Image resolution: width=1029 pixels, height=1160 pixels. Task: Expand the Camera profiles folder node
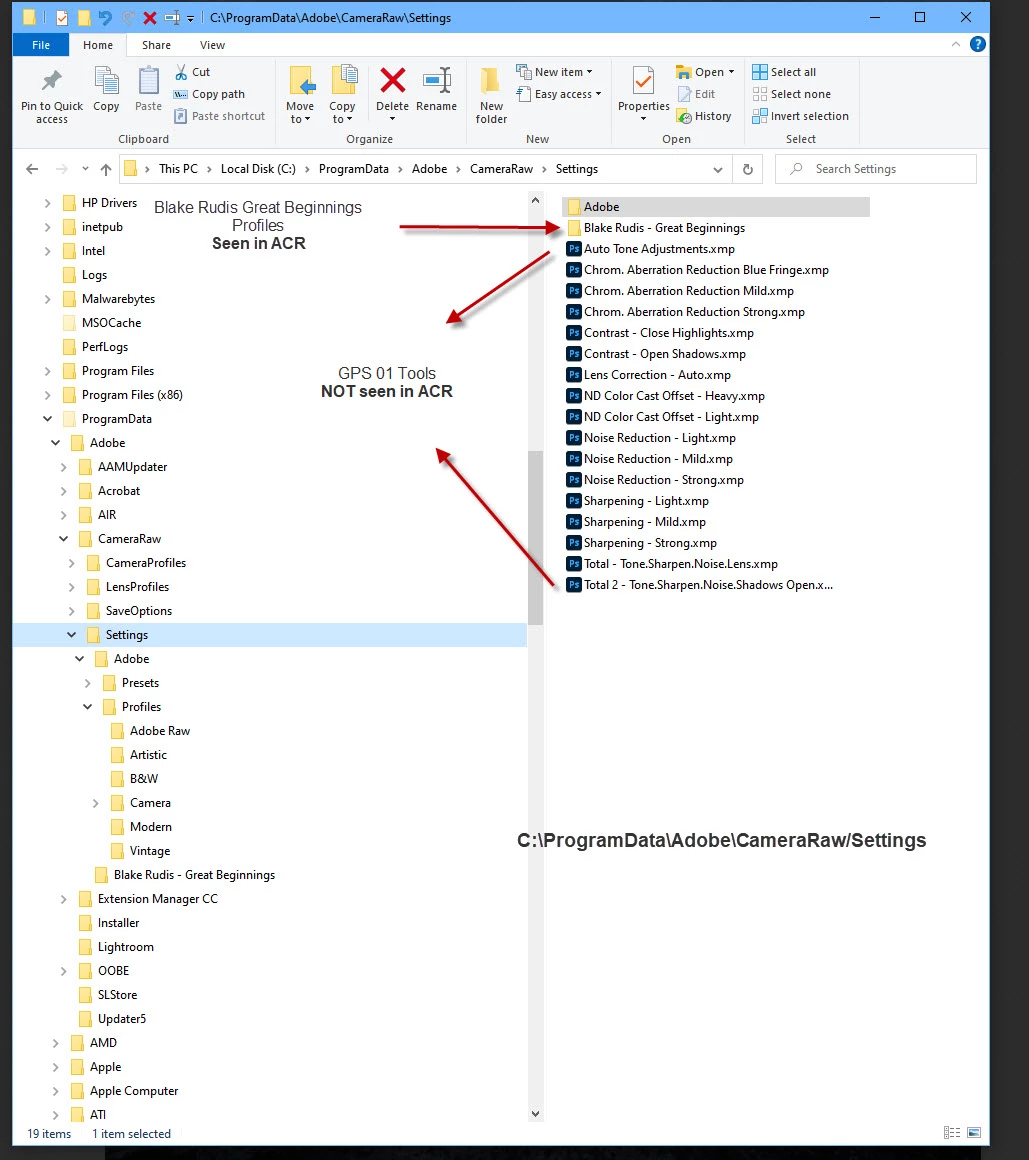[x=95, y=803]
